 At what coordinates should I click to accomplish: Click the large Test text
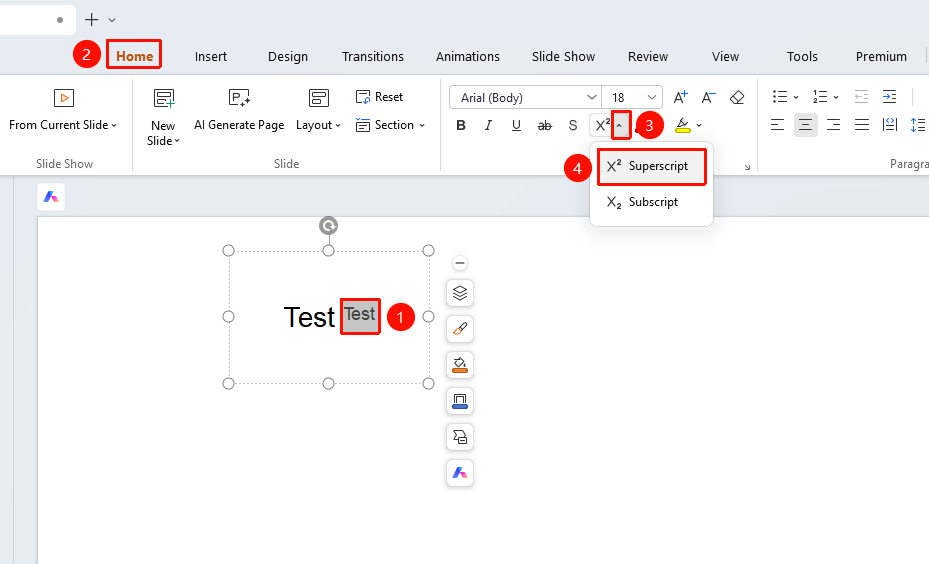click(309, 318)
